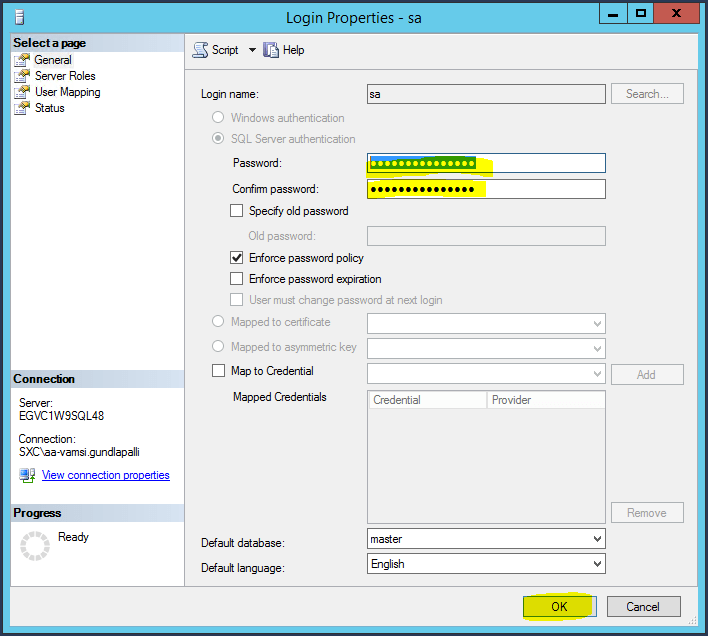Select the General page icon
708x636 pixels.
tap(21, 60)
